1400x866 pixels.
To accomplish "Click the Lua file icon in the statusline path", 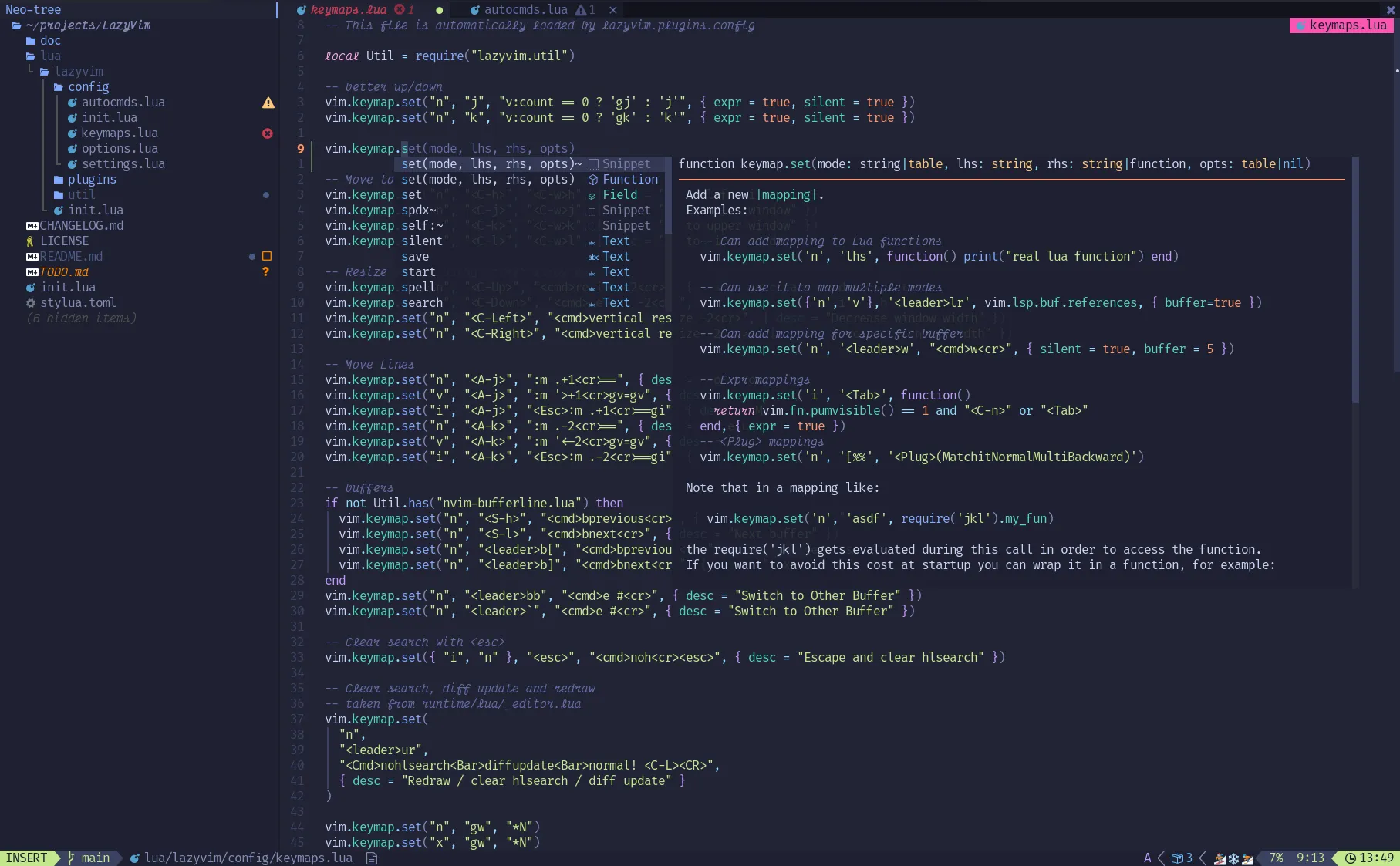I will (135, 858).
